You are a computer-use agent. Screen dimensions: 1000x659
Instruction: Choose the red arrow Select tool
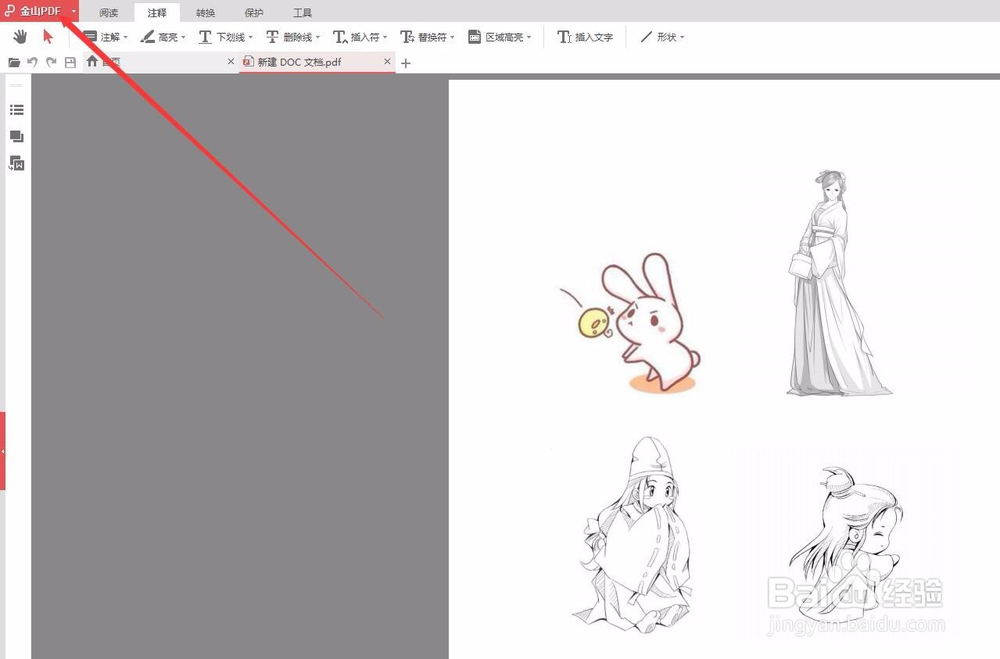tap(48, 37)
